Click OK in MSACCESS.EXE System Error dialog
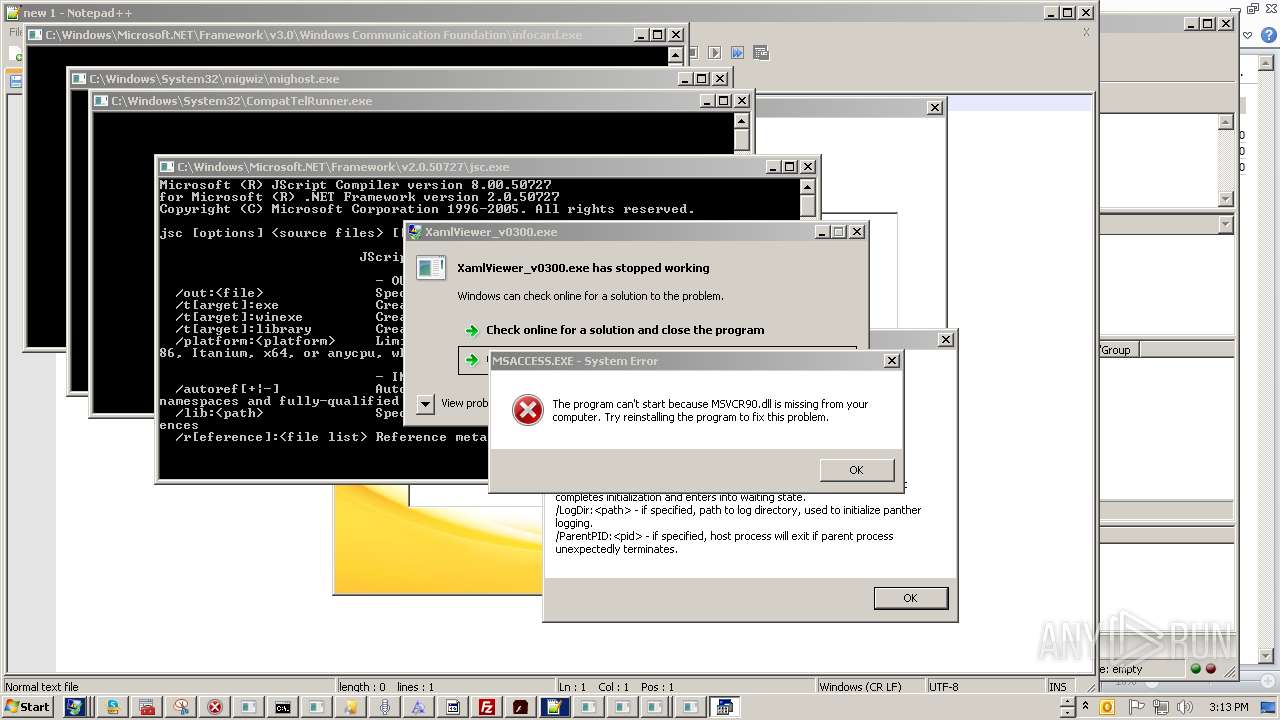The image size is (1280, 720). pos(856,470)
